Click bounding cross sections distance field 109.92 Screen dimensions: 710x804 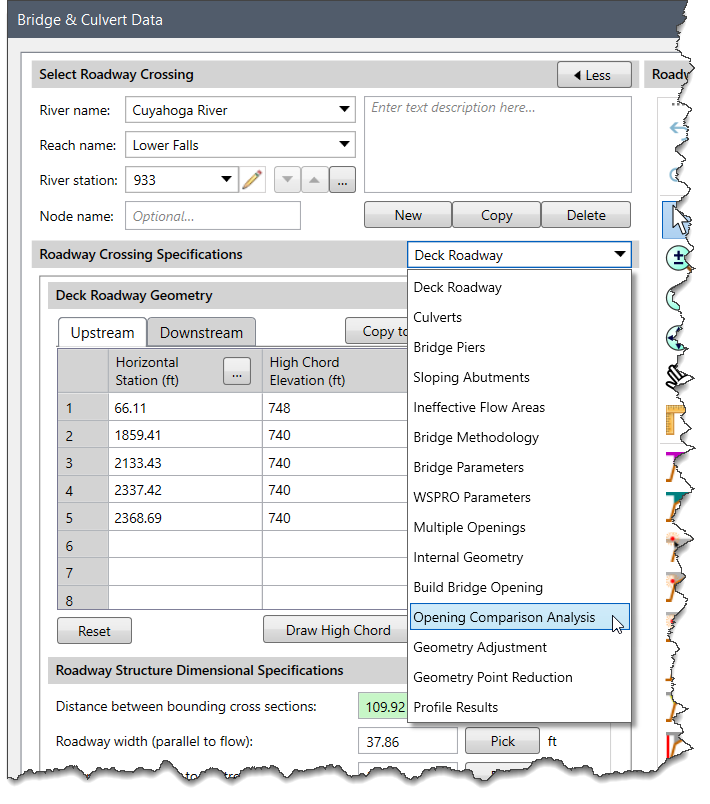(x=383, y=707)
